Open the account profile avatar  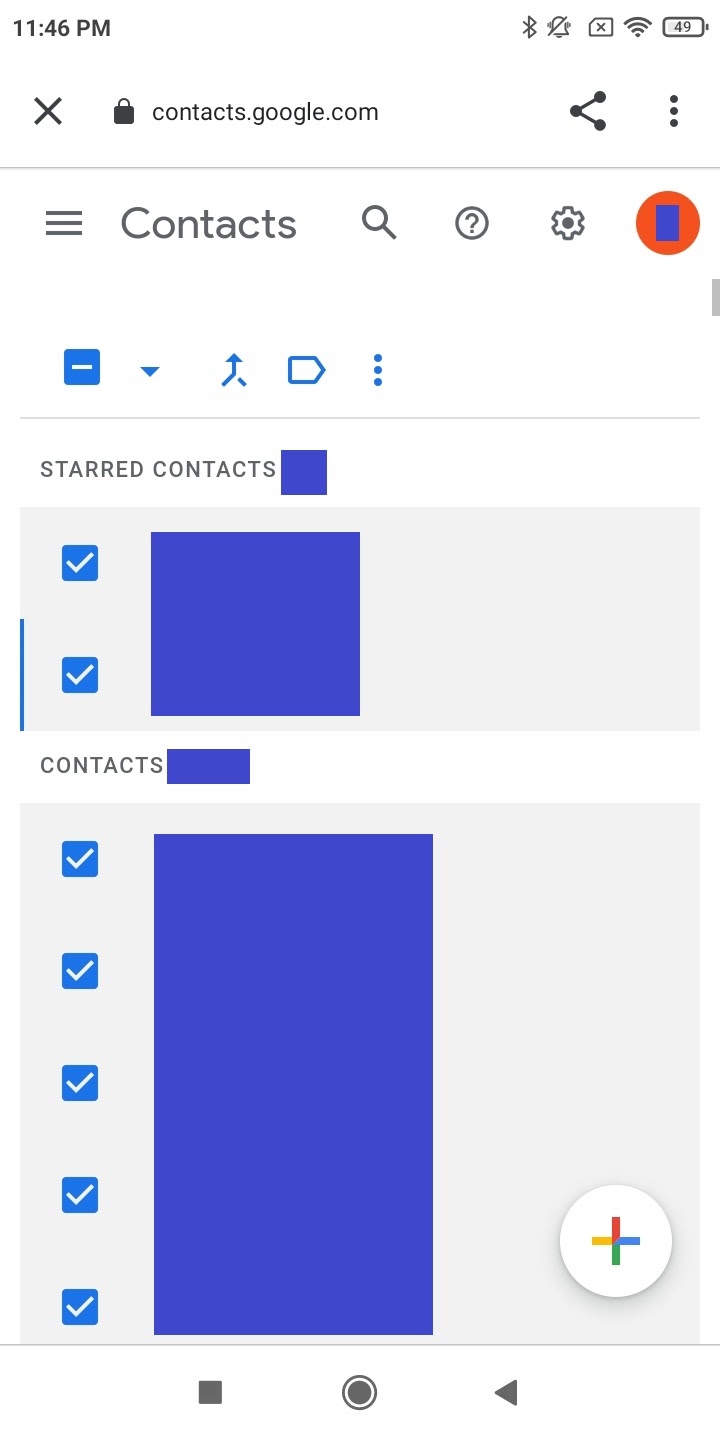point(668,223)
